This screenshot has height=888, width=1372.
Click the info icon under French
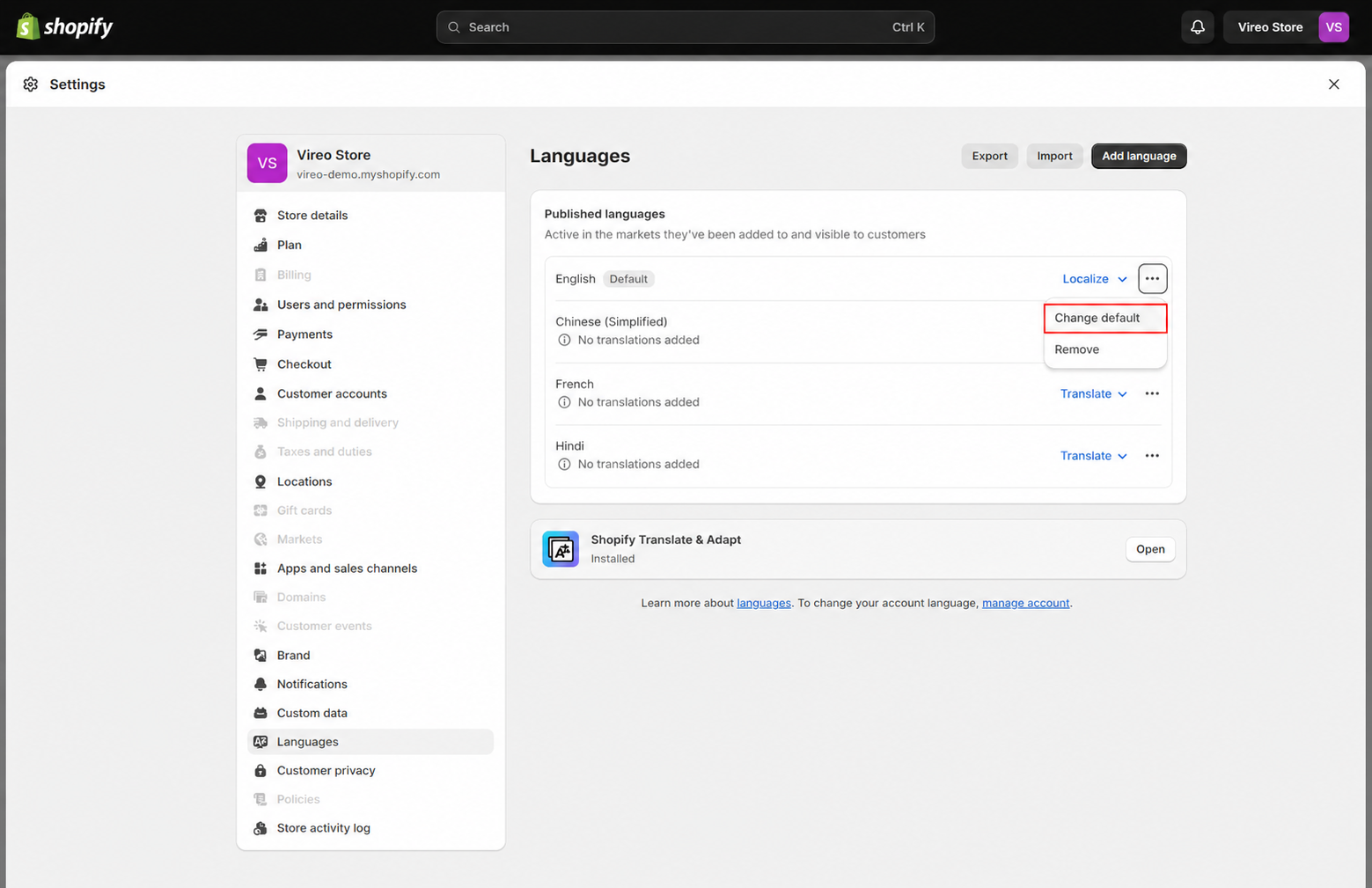pos(564,402)
